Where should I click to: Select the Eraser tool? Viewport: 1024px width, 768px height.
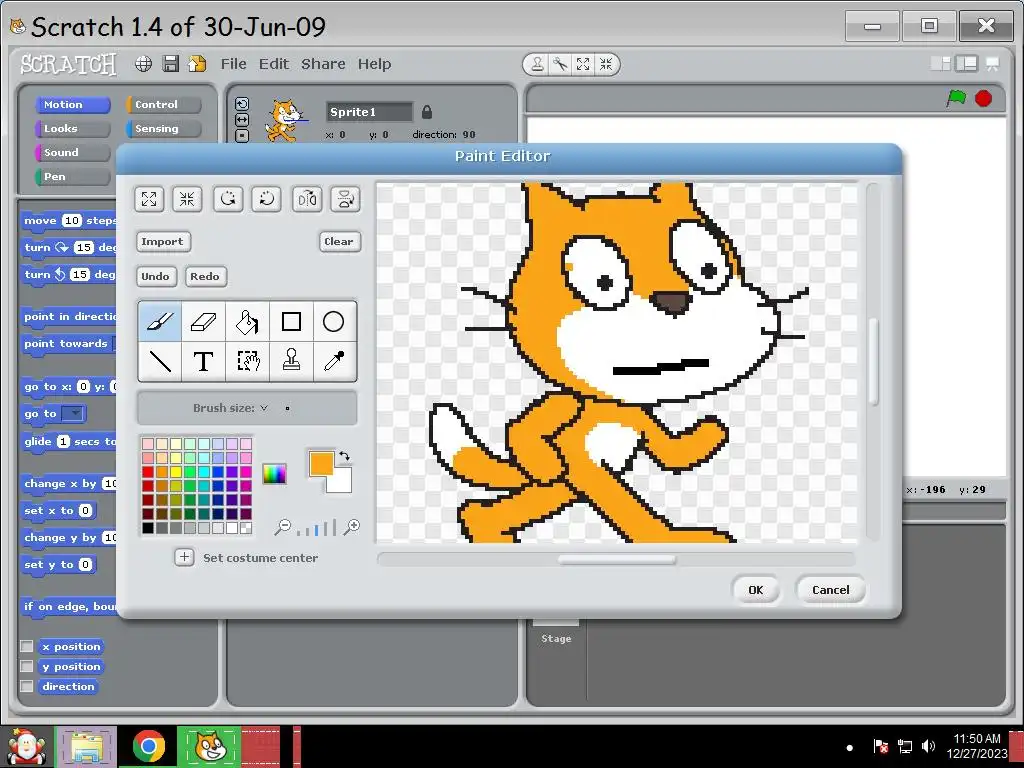click(x=203, y=321)
